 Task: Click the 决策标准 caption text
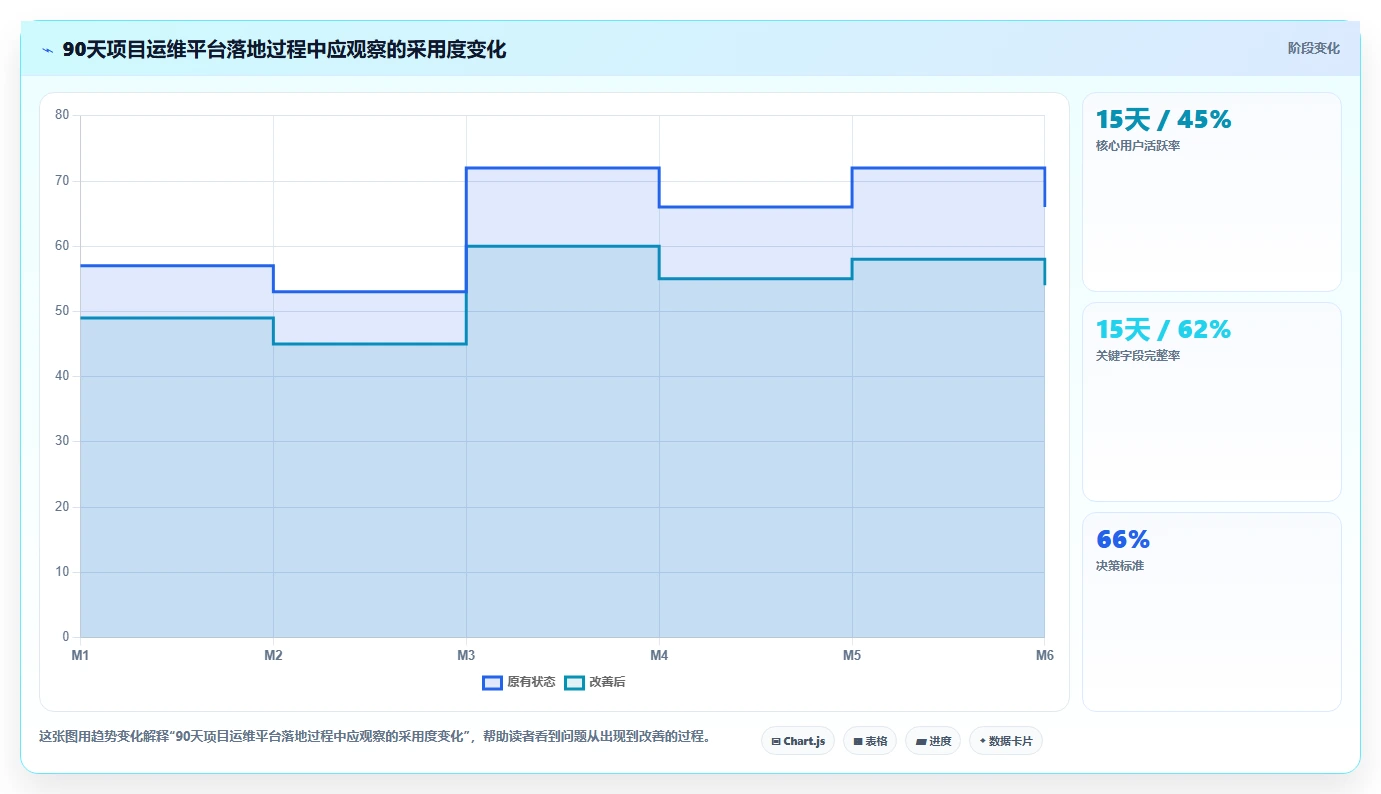[1120, 566]
